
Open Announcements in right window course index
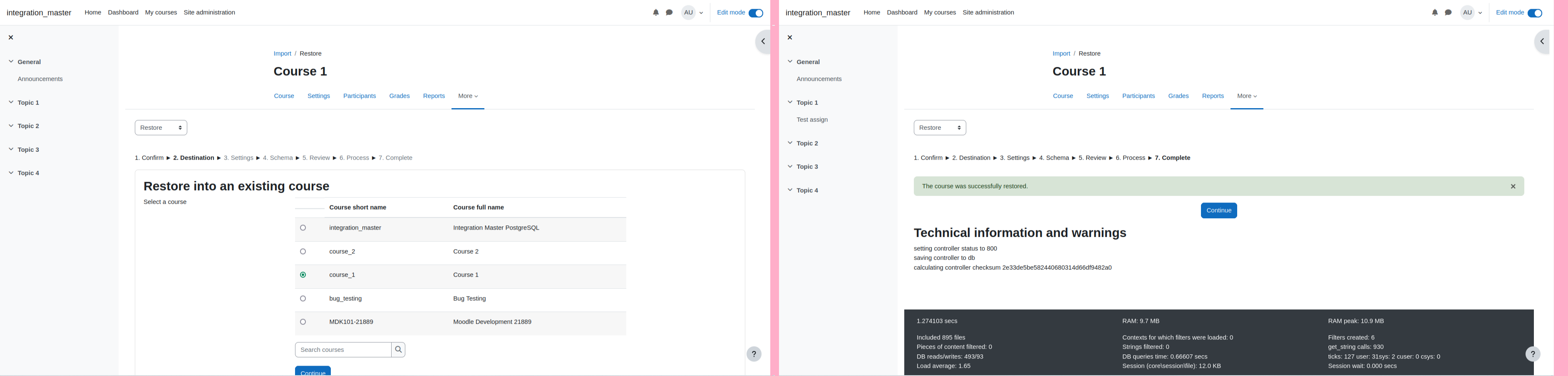[819, 79]
